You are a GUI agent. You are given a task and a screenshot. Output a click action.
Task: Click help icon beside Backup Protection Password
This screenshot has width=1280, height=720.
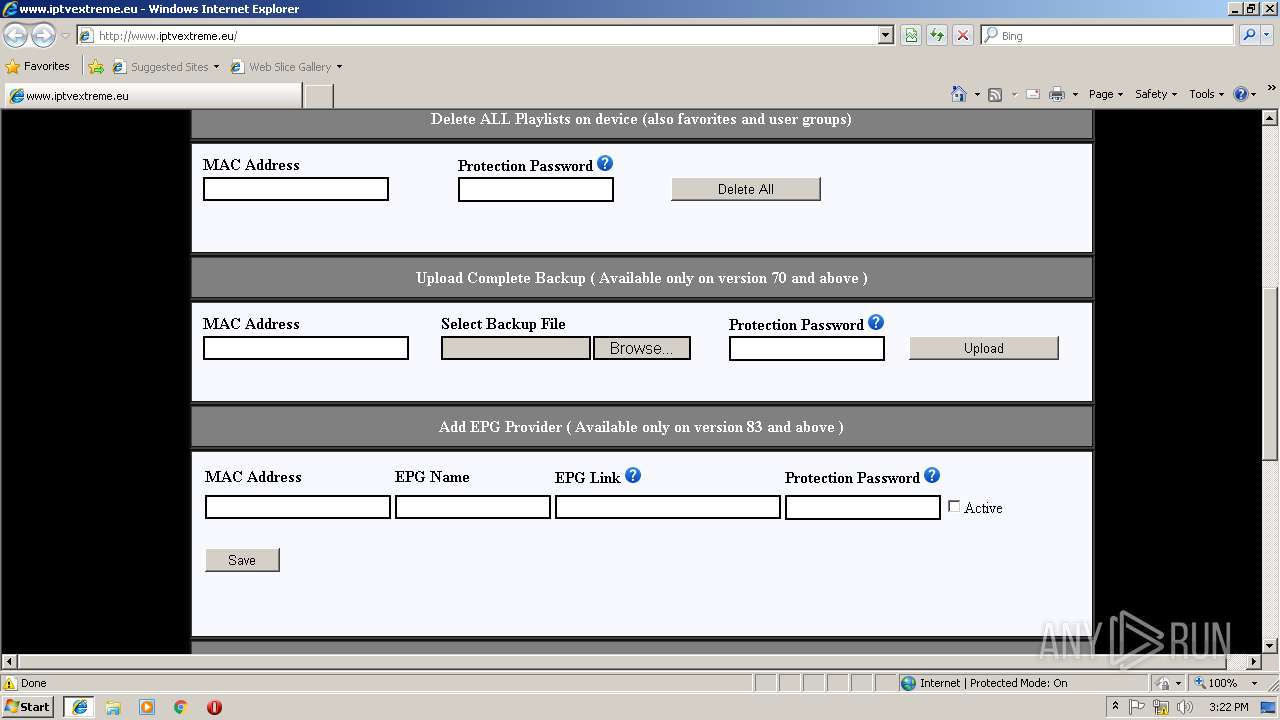pyautogui.click(x=876, y=322)
